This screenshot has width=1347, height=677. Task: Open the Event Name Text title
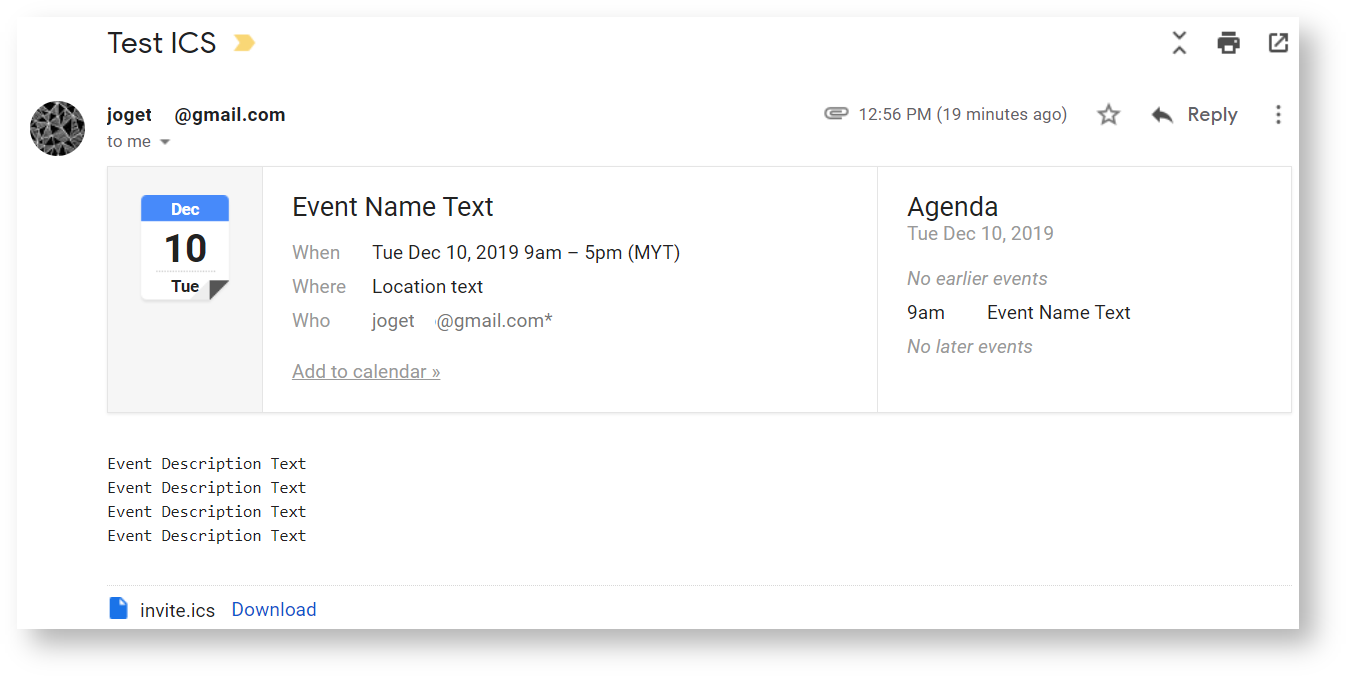click(393, 207)
